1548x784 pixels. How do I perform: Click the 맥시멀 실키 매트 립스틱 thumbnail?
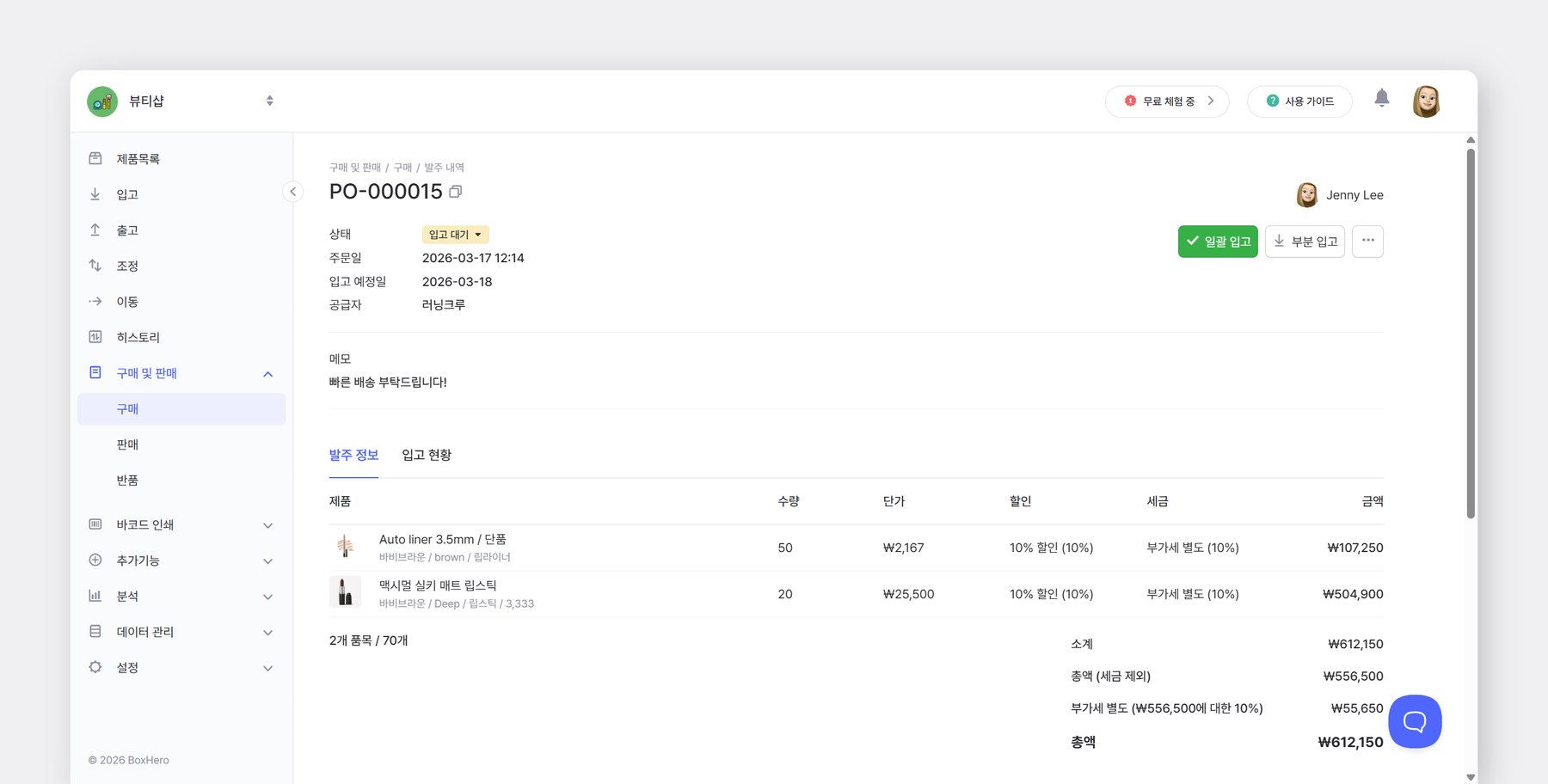(346, 593)
